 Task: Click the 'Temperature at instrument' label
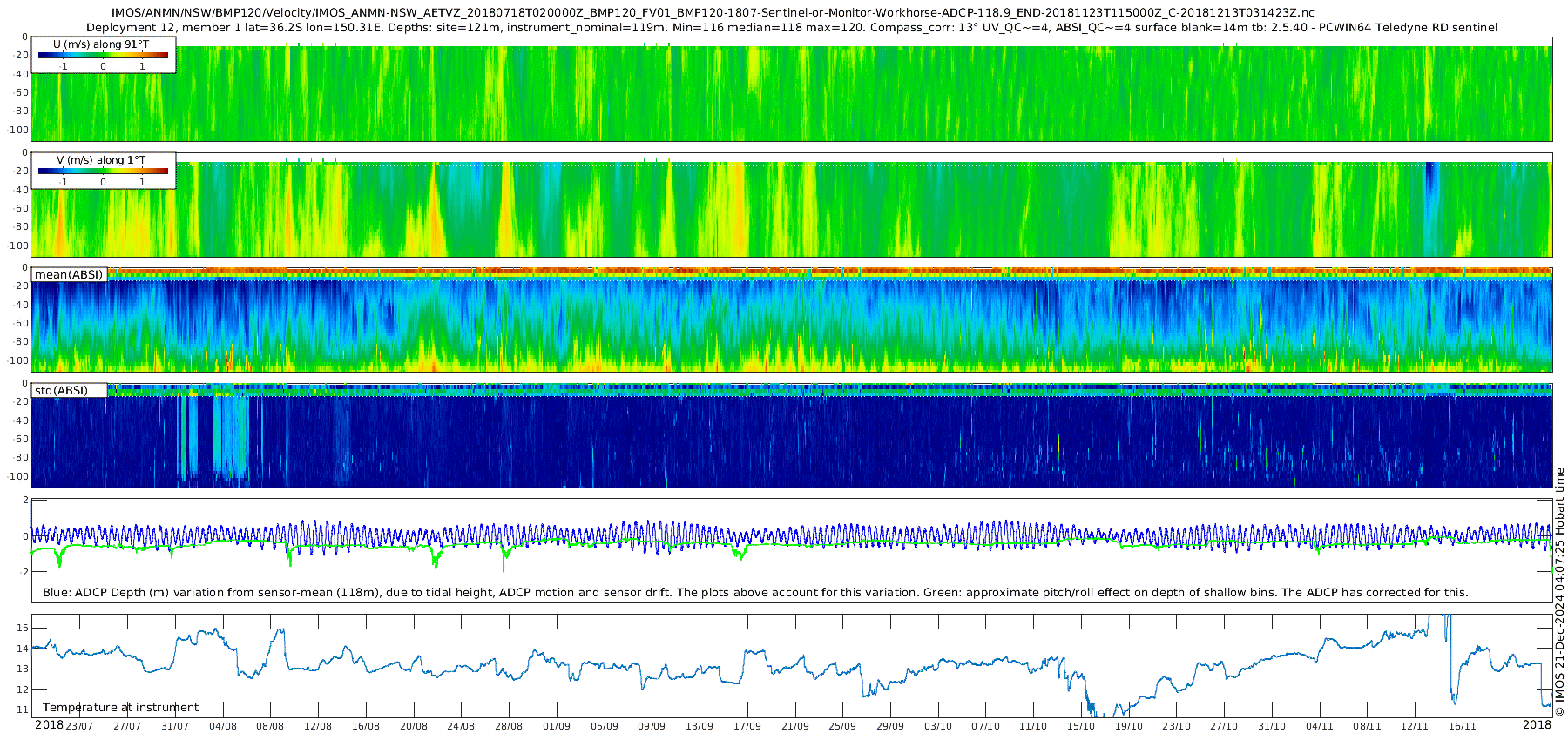pyautogui.click(x=120, y=708)
